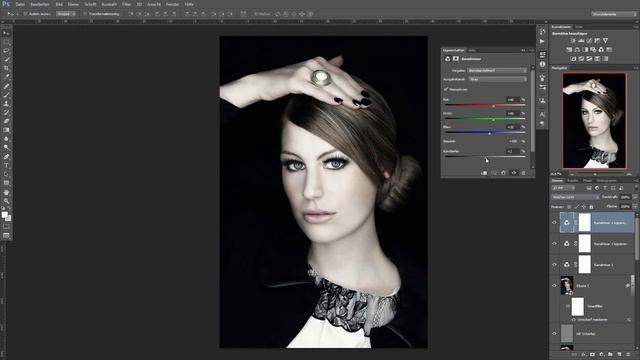
Task: Click the Navigator preview thumbnail
Action: (594, 121)
